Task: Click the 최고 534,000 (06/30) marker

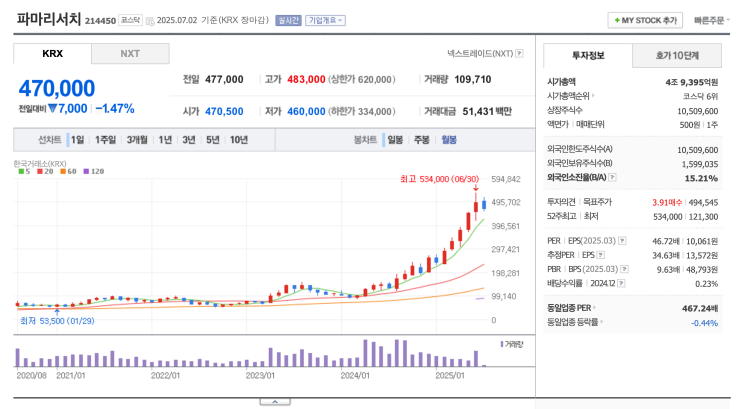Action: pos(439,179)
